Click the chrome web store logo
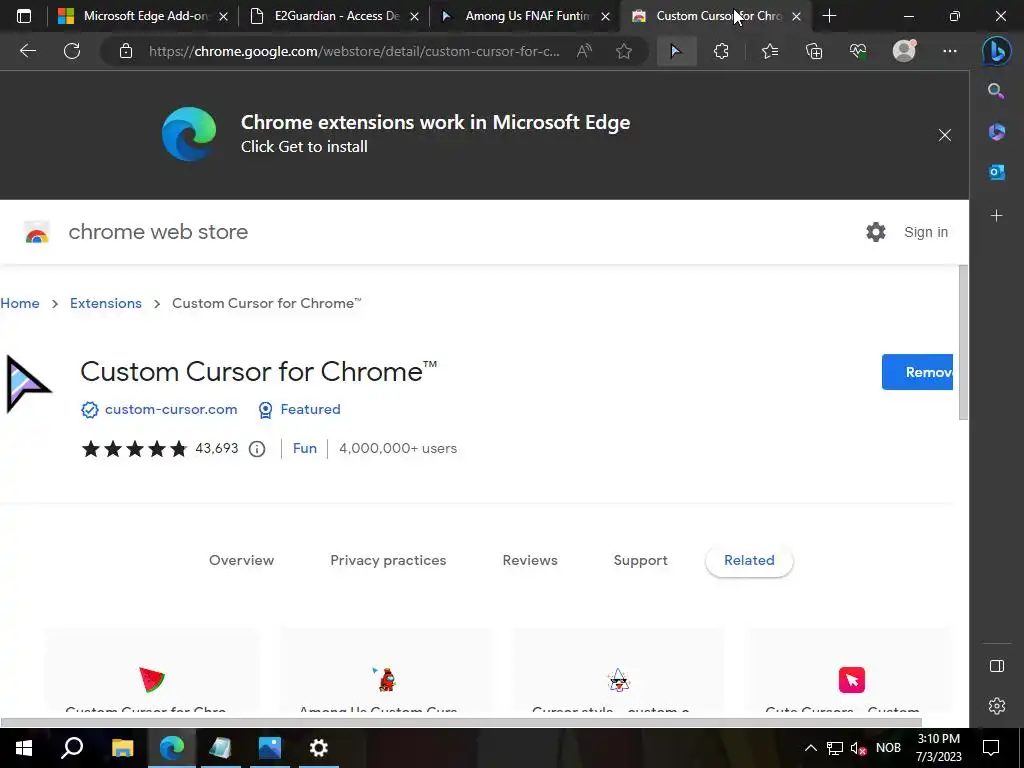Viewport: 1024px width, 768px height. pyautogui.click(x=135, y=232)
